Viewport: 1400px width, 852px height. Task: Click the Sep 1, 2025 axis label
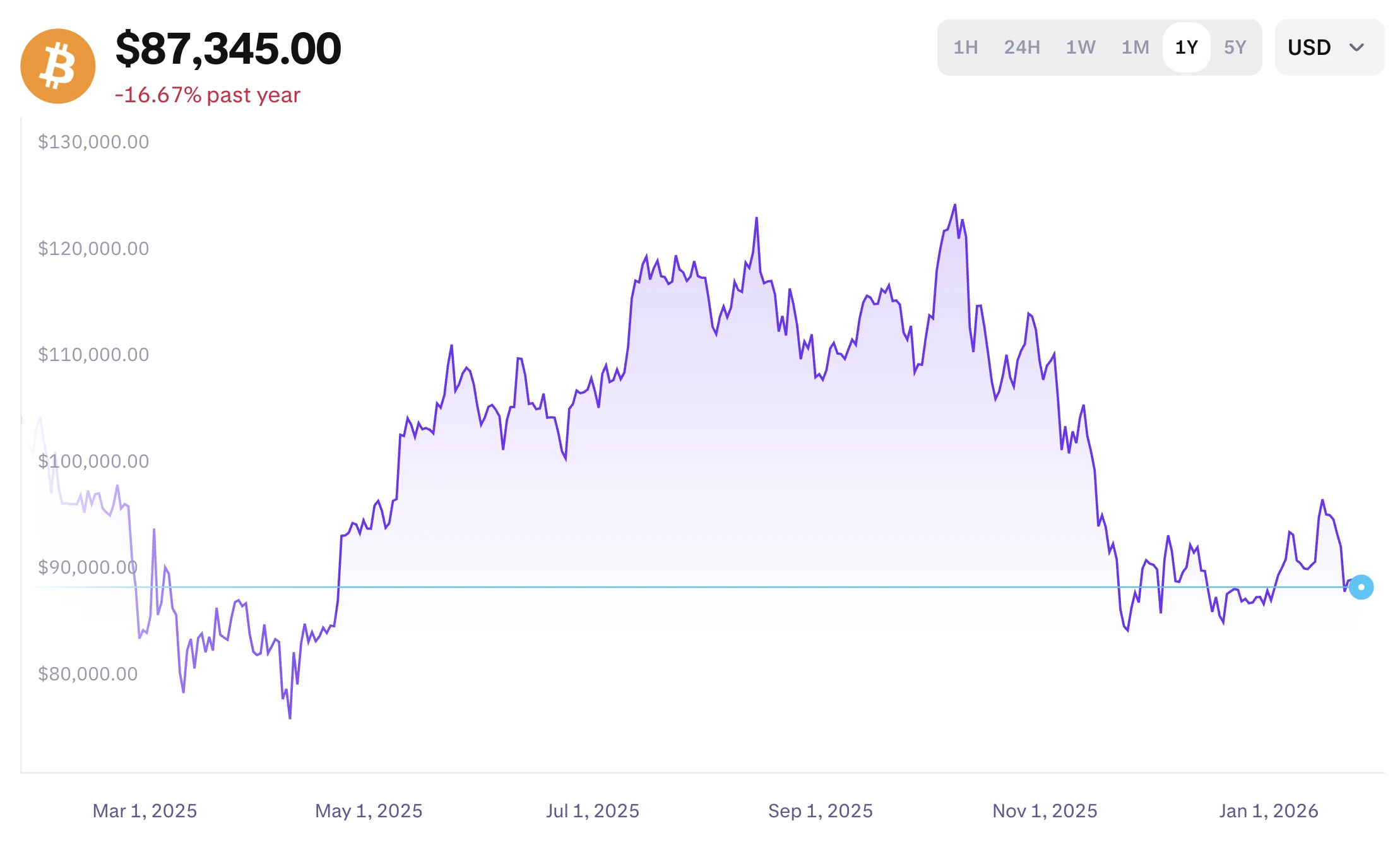point(820,811)
